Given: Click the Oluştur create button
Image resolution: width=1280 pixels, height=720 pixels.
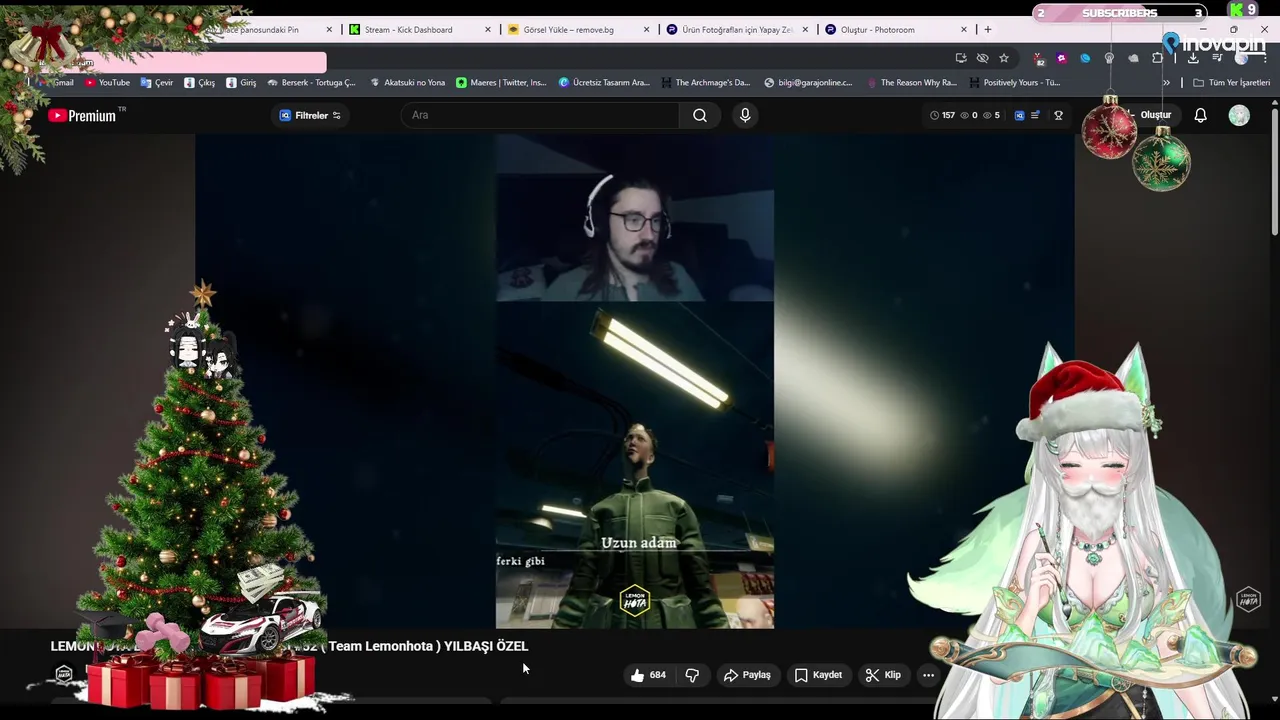Looking at the screenshot, I should pos(1156,115).
